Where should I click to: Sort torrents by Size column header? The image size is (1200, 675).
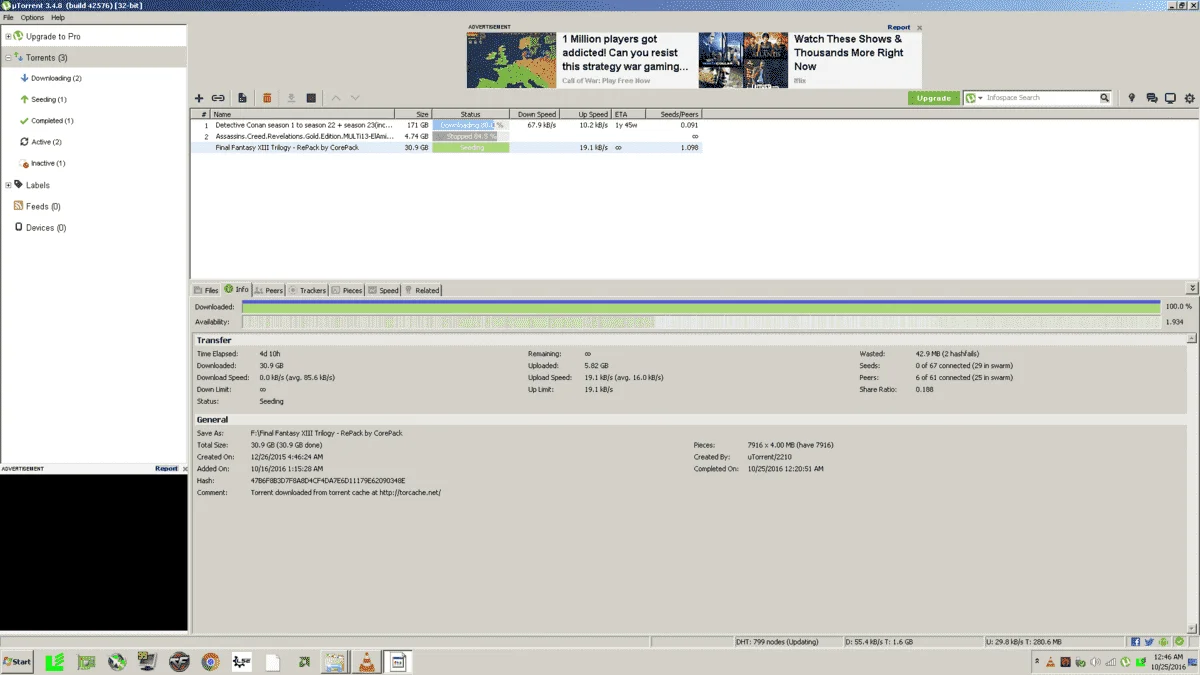(x=413, y=114)
